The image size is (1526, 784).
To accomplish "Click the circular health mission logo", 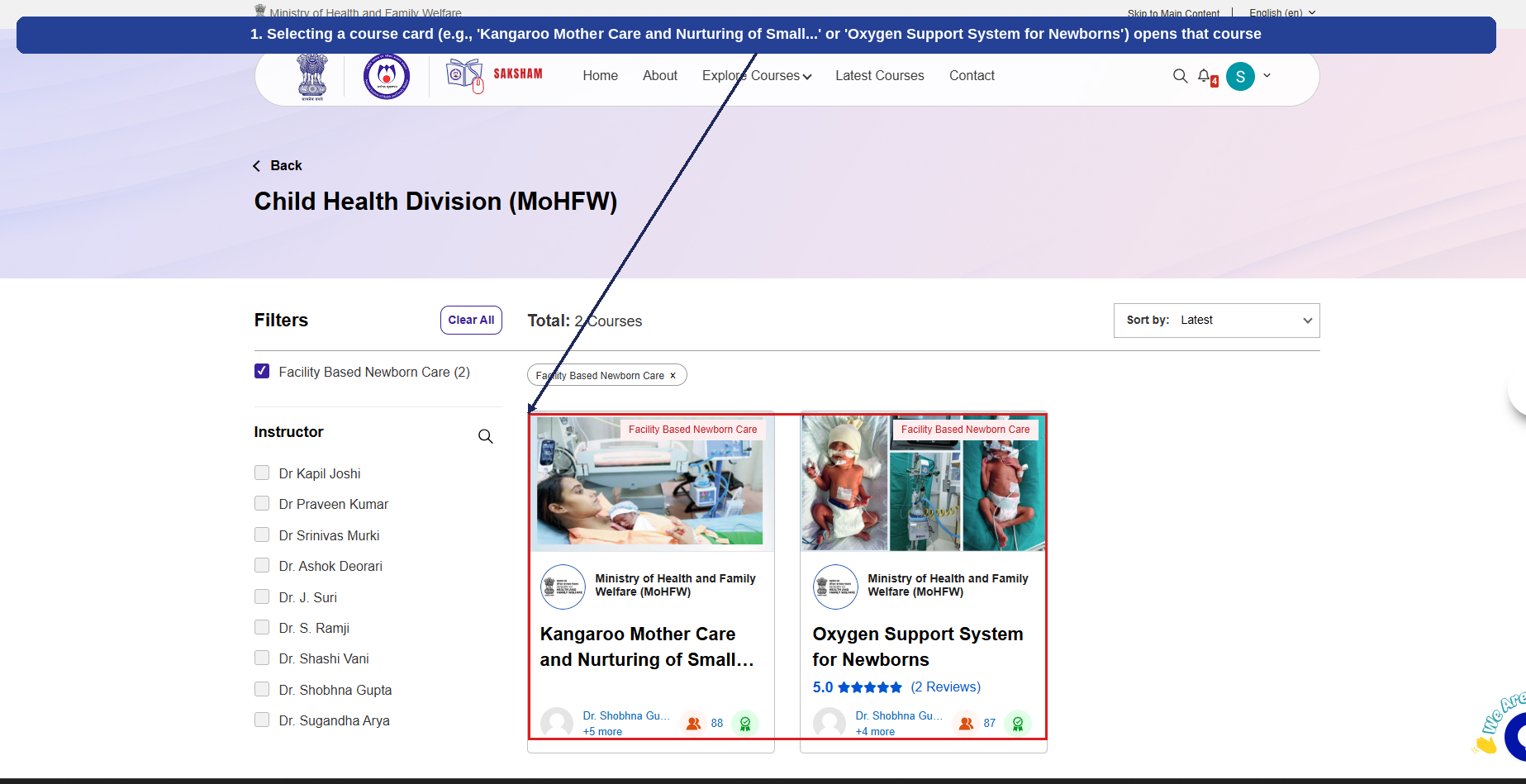I will coord(387,77).
